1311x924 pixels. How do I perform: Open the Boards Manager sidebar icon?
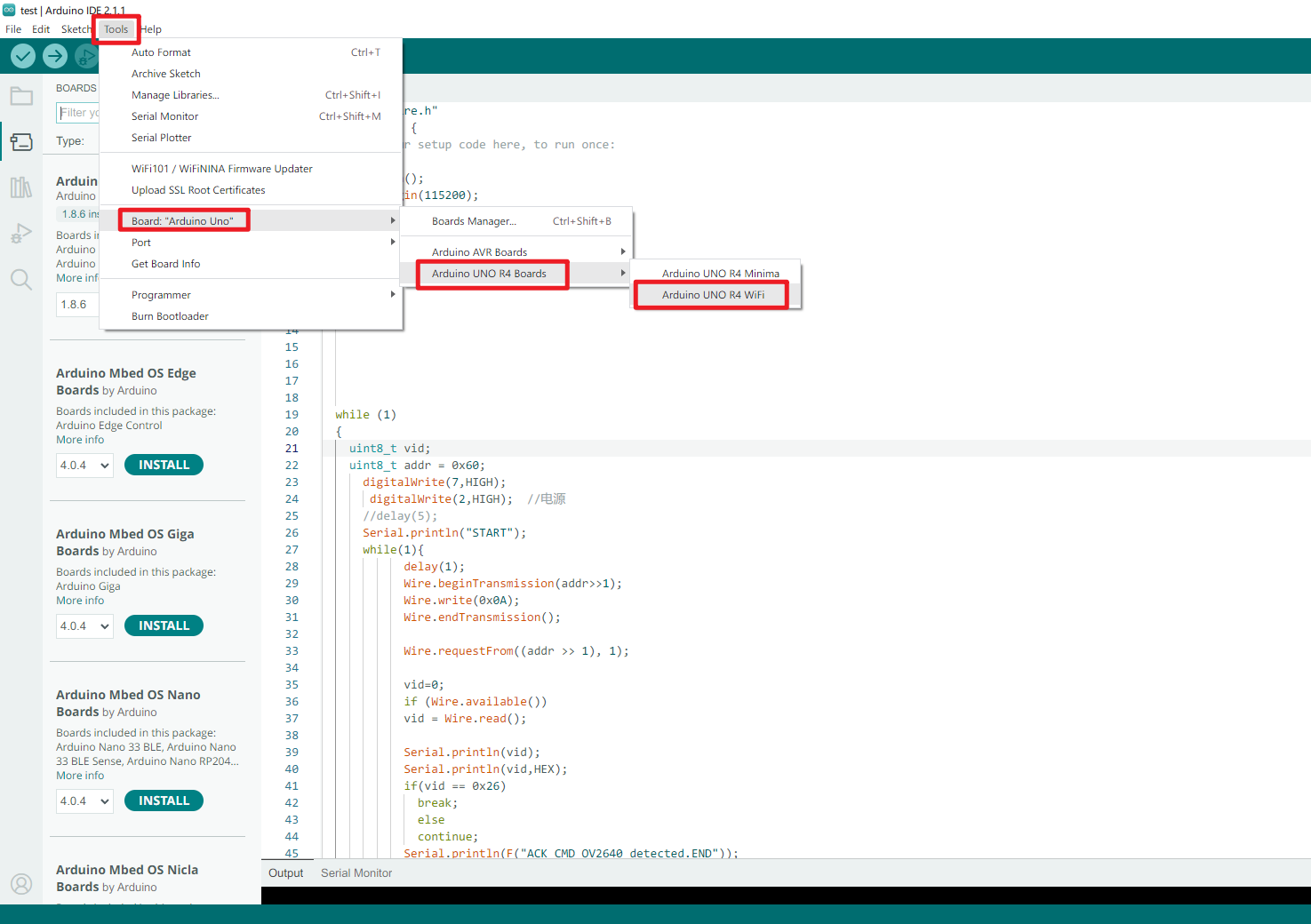21,142
